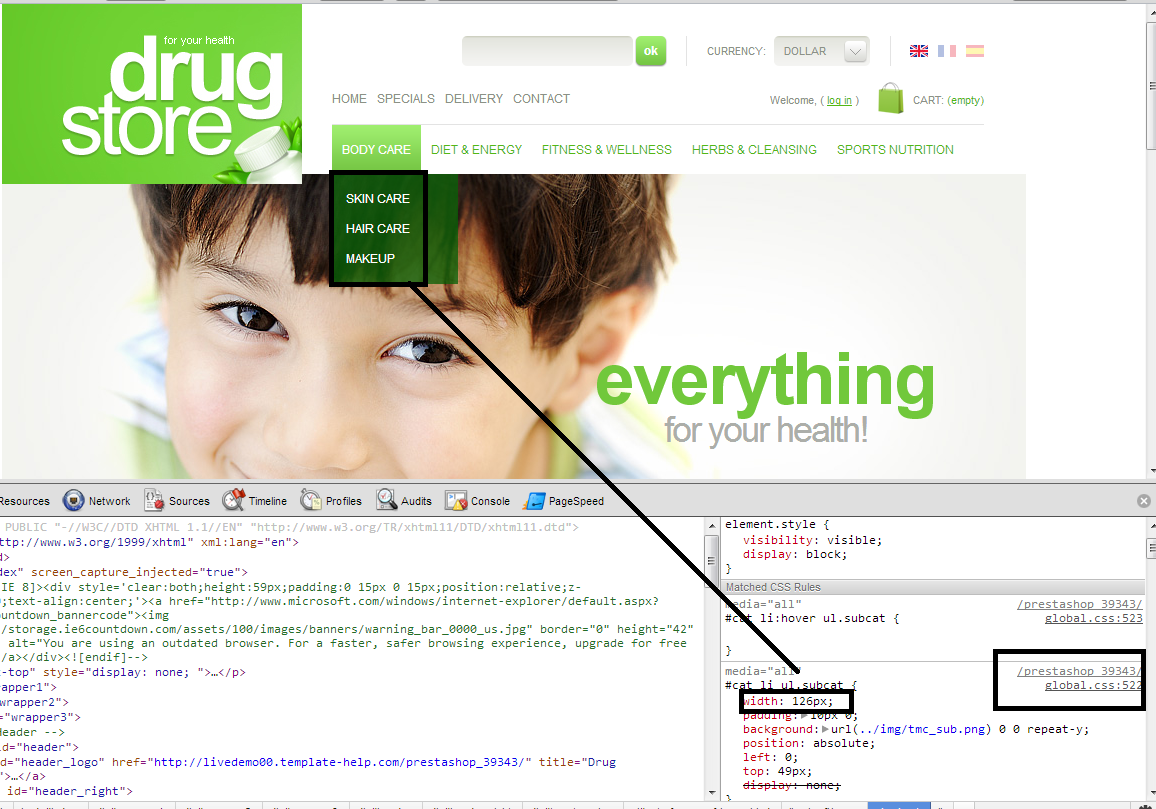Screen dimensions: 1156x809
Task: Click the site search input field
Action: (547, 51)
